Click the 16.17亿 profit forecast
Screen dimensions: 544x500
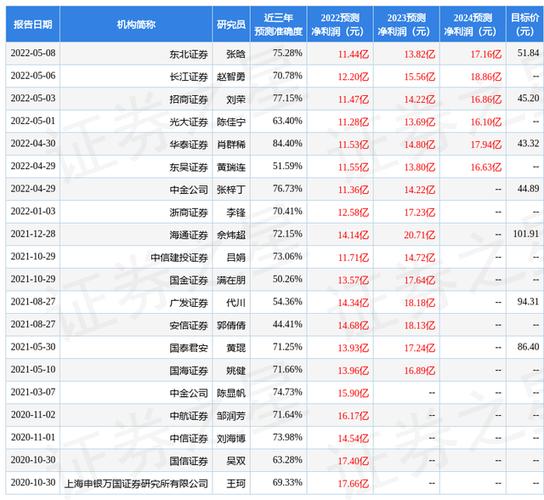tap(353, 416)
